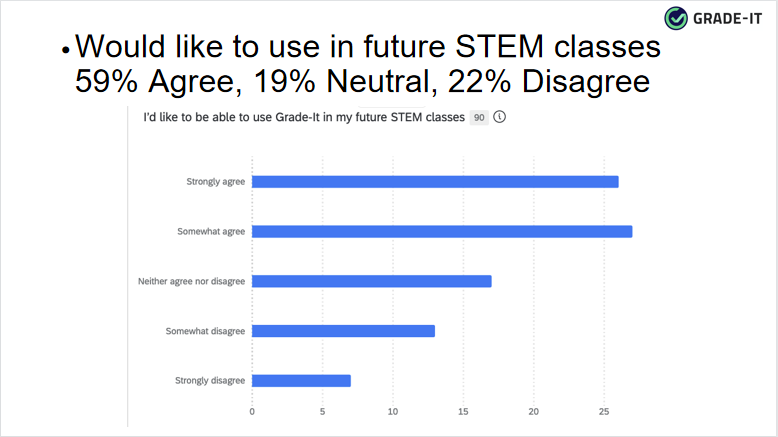
Task: Click the 'Somewhat agree' axis label
Action: point(211,231)
